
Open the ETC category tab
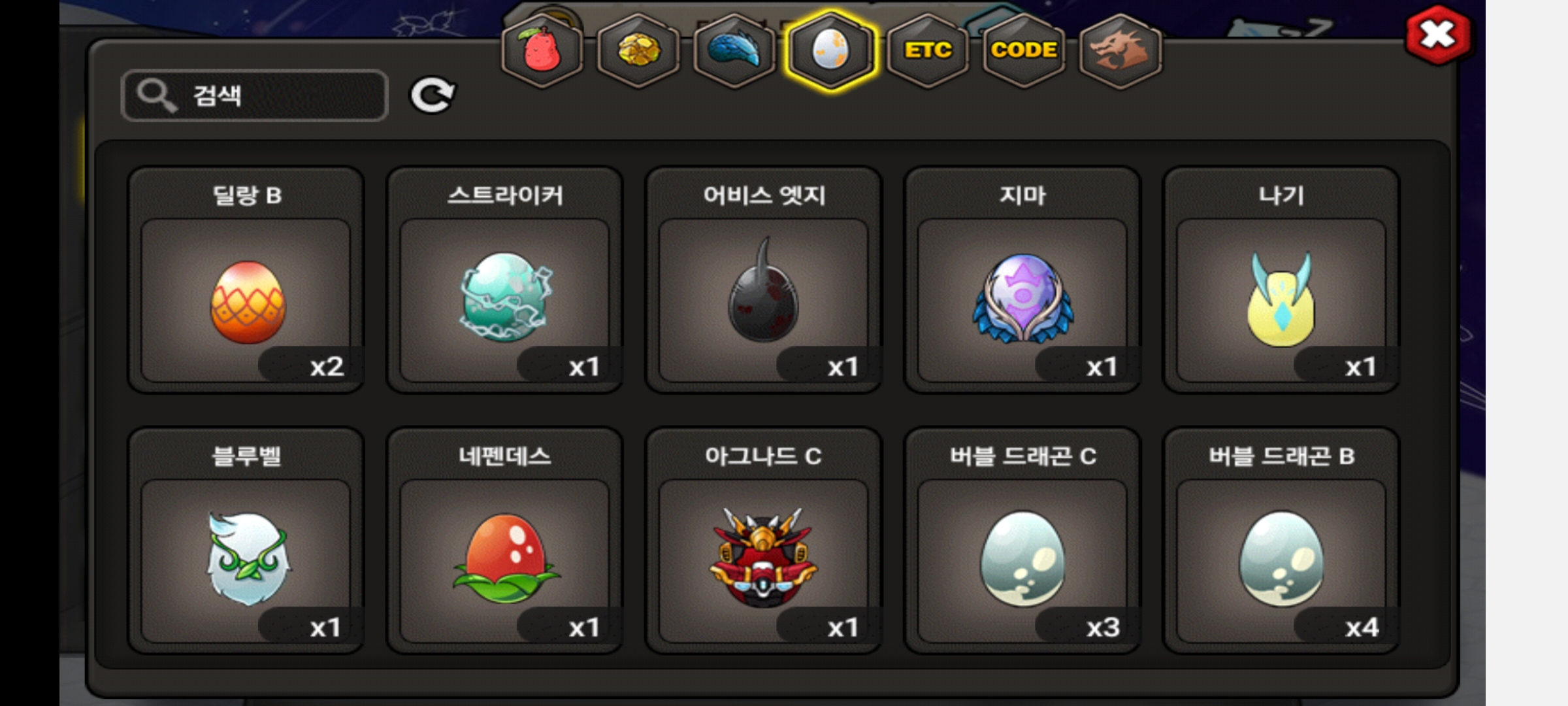pos(927,50)
